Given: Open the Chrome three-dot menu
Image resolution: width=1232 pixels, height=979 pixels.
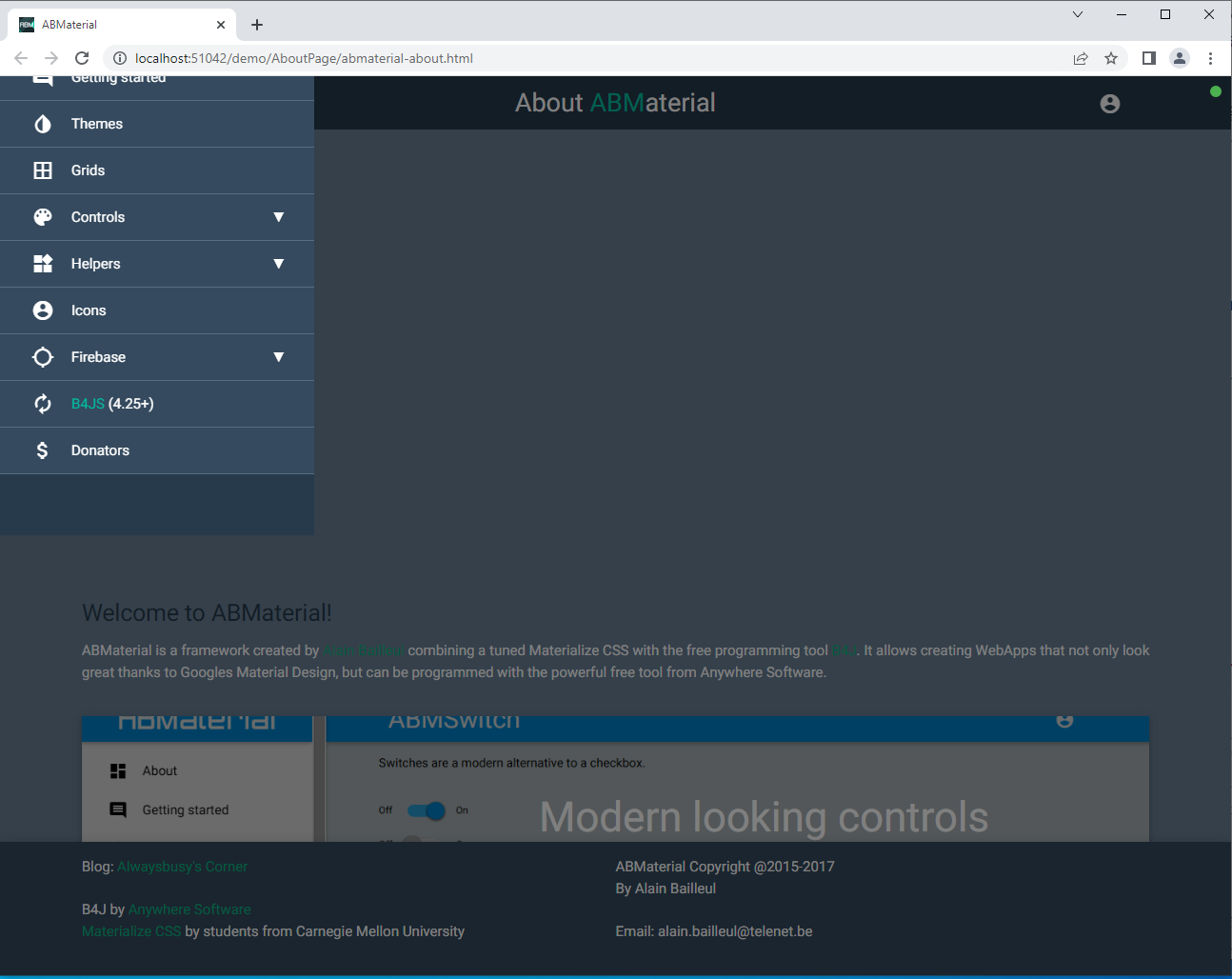Looking at the screenshot, I should click(x=1210, y=58).
